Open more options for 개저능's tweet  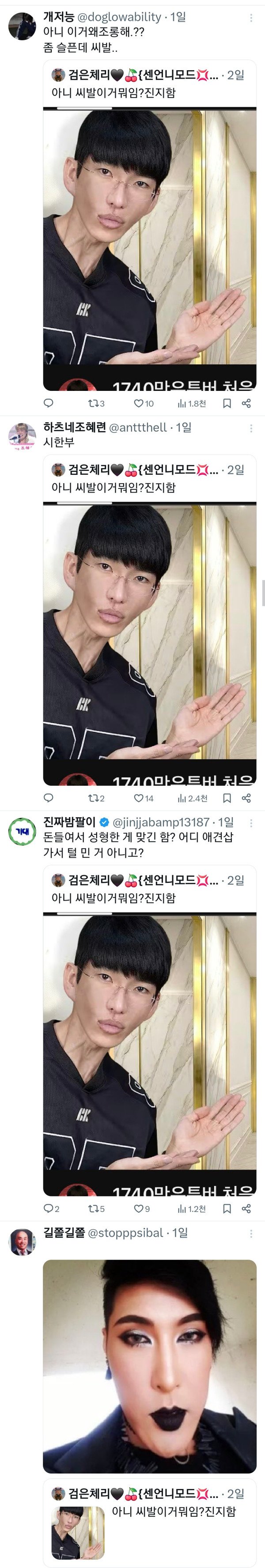pos(251,18)
